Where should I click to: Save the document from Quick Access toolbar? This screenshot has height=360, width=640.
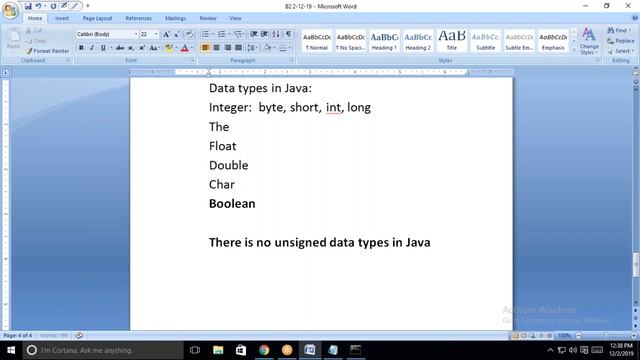pos(28,6)
